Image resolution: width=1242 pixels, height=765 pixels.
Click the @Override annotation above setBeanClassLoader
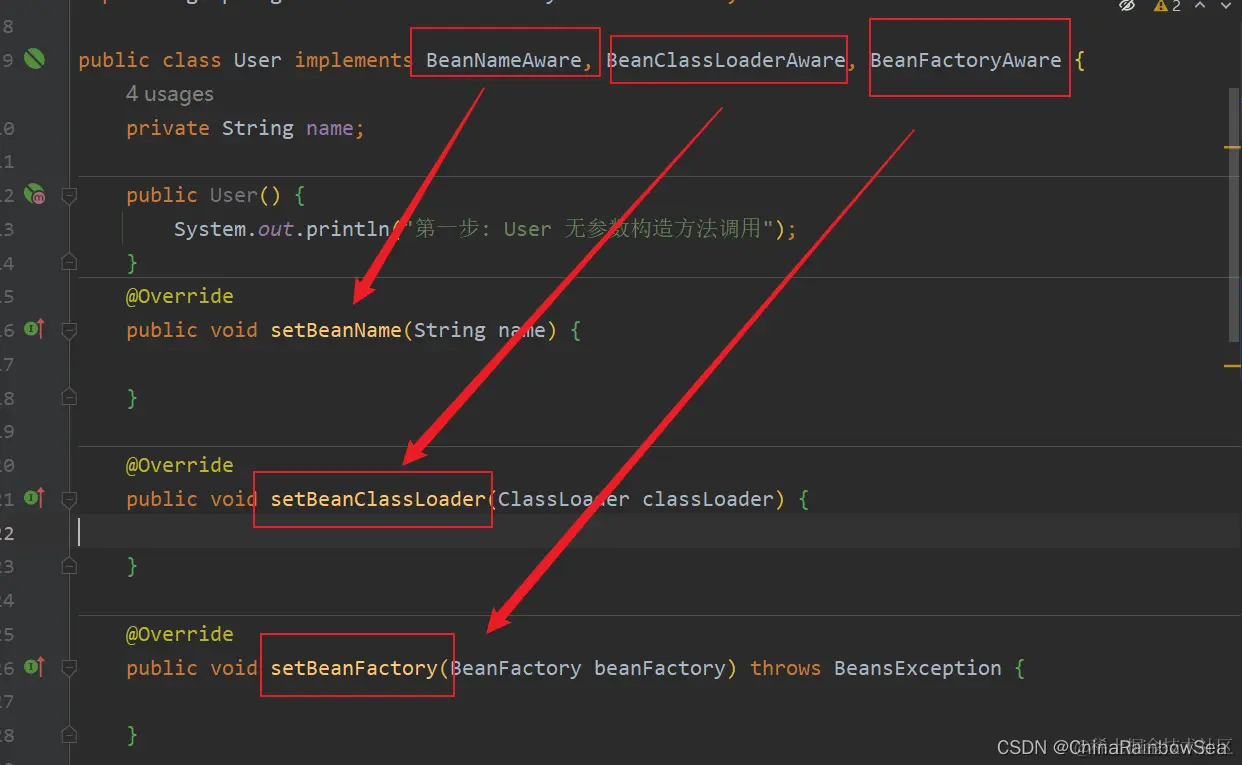click(180, 465)
